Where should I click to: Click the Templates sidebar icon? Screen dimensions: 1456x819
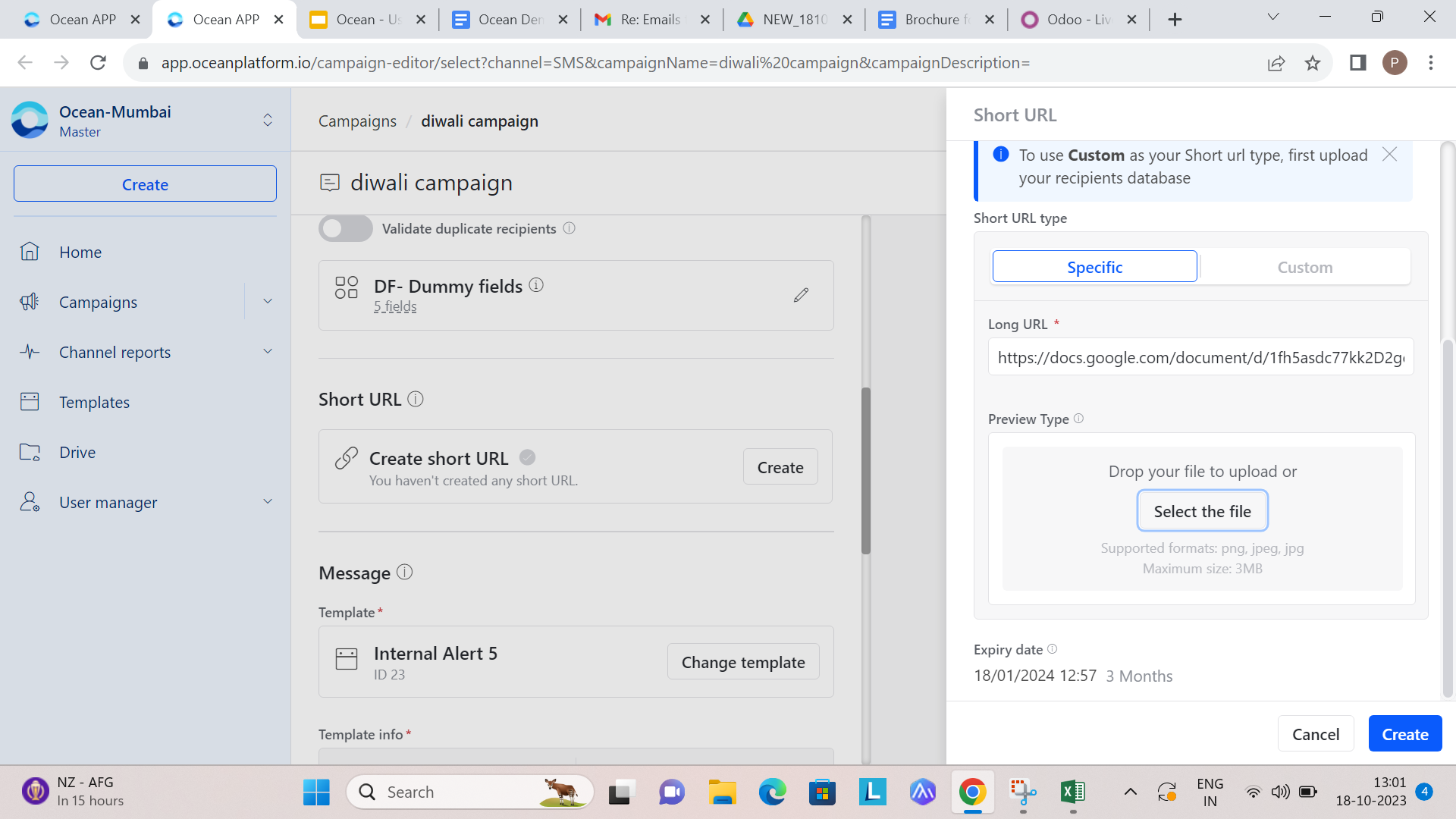[x=30, y=402]
